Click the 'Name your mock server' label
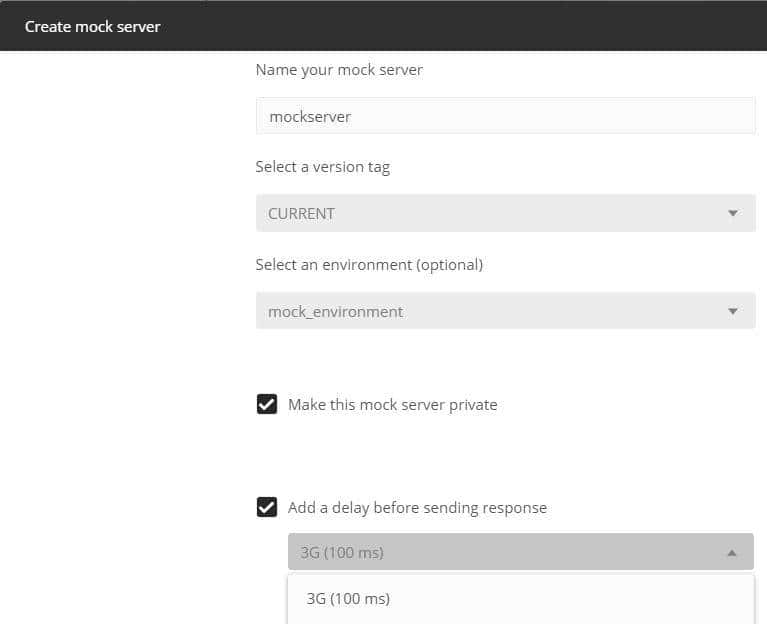 [339, 70]
